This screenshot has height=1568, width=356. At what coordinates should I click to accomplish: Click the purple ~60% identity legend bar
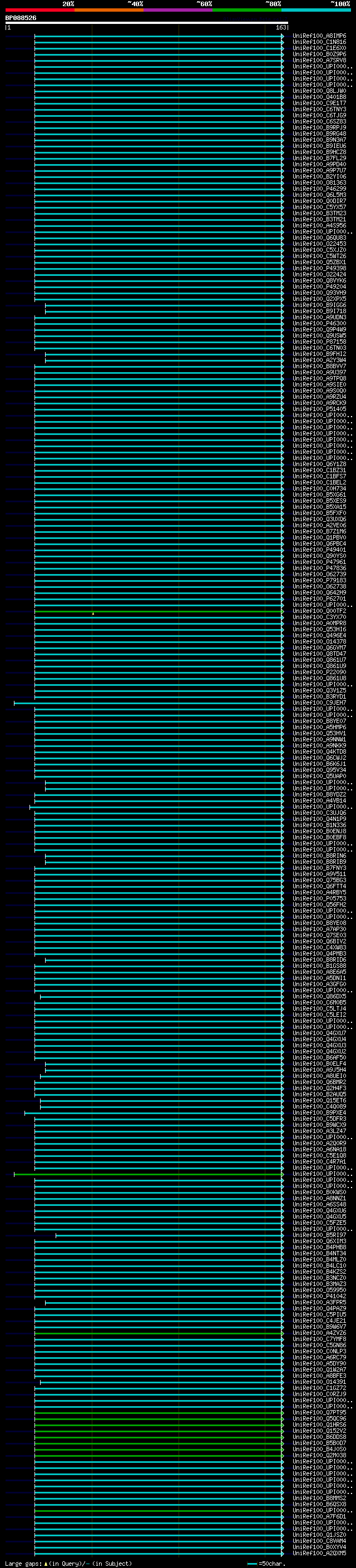(x=177, y=10)
